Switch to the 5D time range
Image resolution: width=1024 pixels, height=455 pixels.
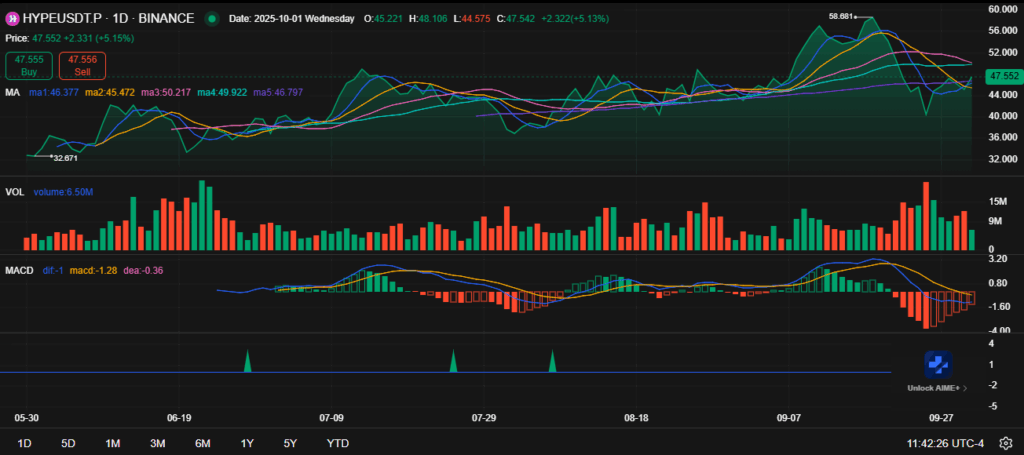coord(68,443)
